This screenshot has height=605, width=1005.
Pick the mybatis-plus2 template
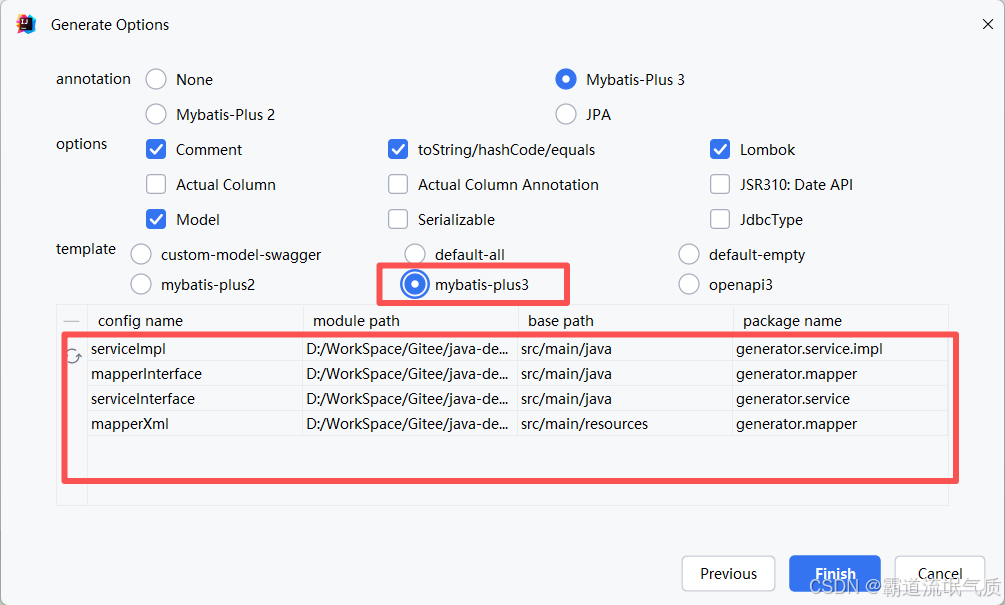click(141, 284)
